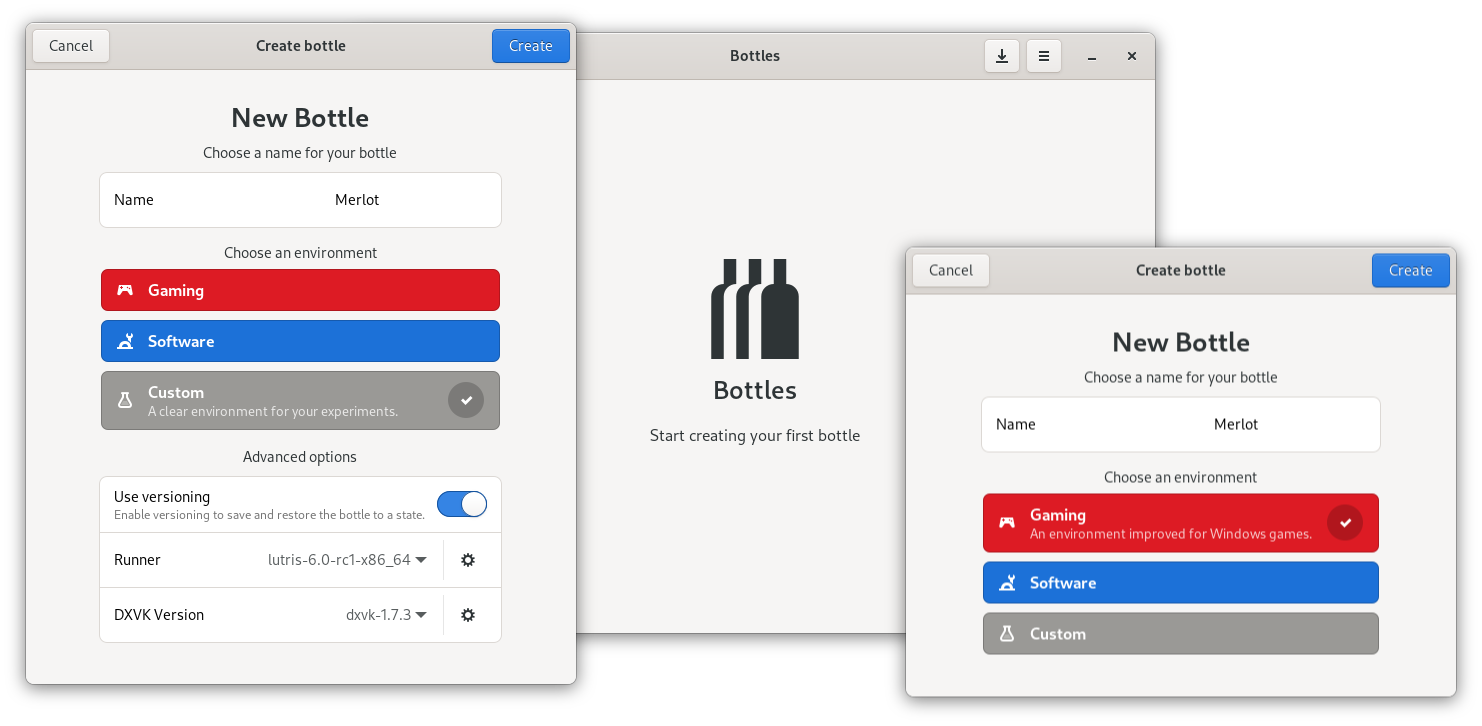Open downloads icon in Bottles window header

tap(1002, 56)
